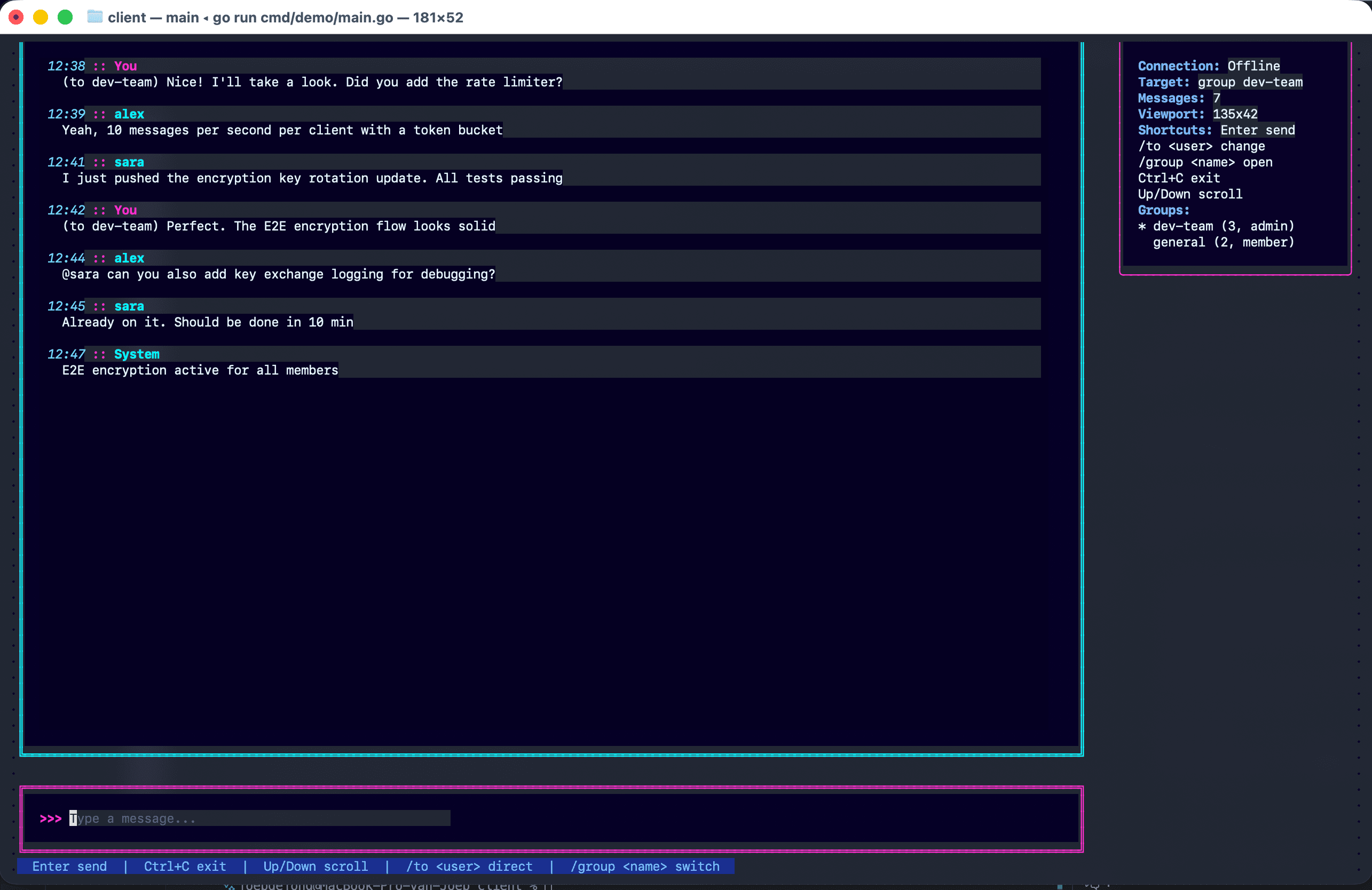Click 'Enter send' in bottom status bar
This screenshot has height=890, width=1372.
70,866
